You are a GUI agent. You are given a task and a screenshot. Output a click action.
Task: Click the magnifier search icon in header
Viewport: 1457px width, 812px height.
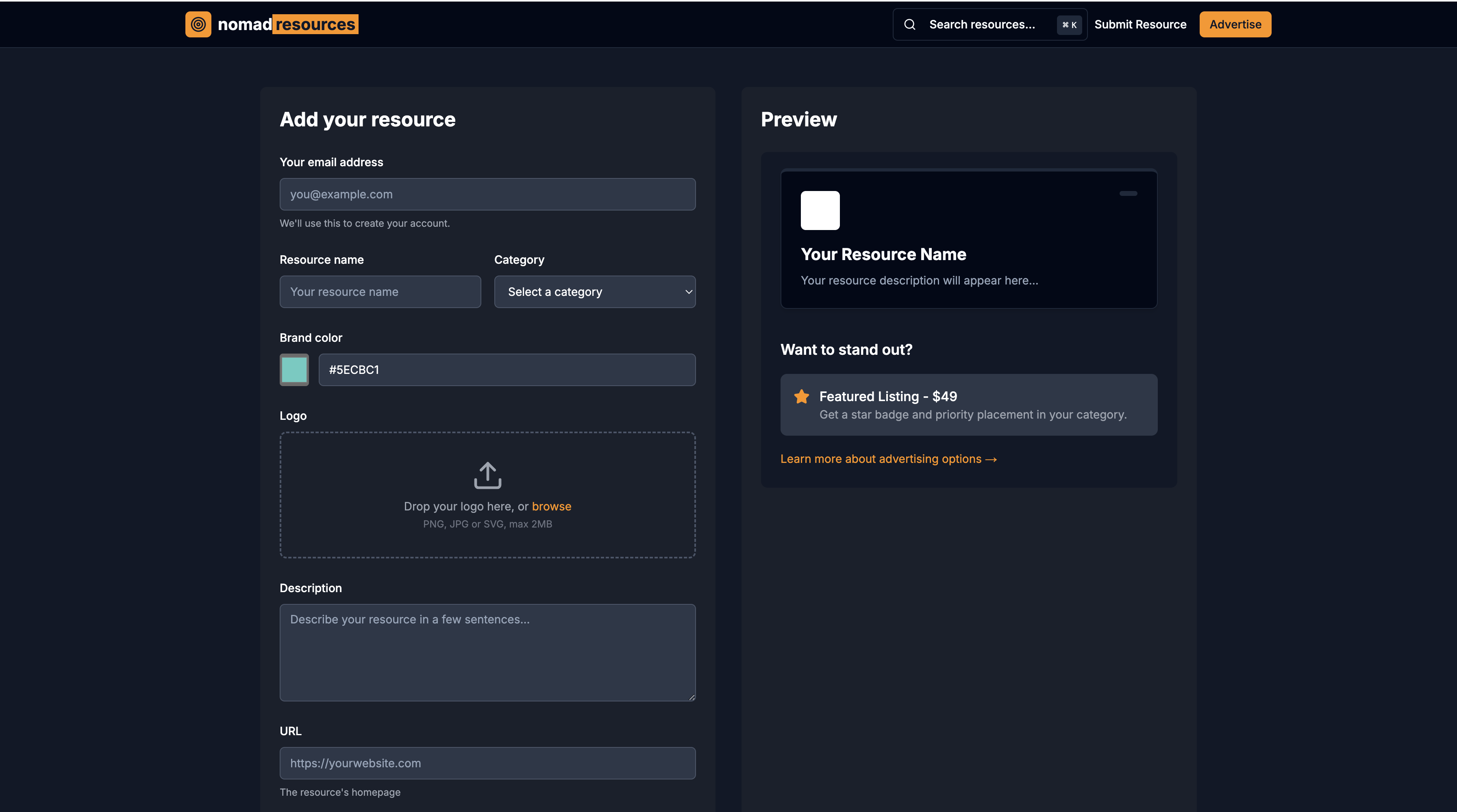pyautogui.click(x=909, y=24)
